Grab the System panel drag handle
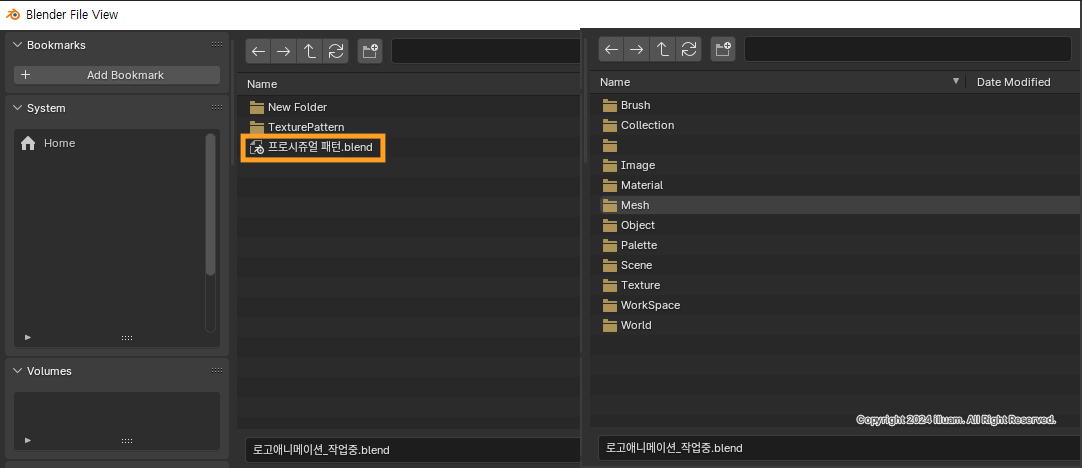1082x468 pixels. (x=217, y=108)
